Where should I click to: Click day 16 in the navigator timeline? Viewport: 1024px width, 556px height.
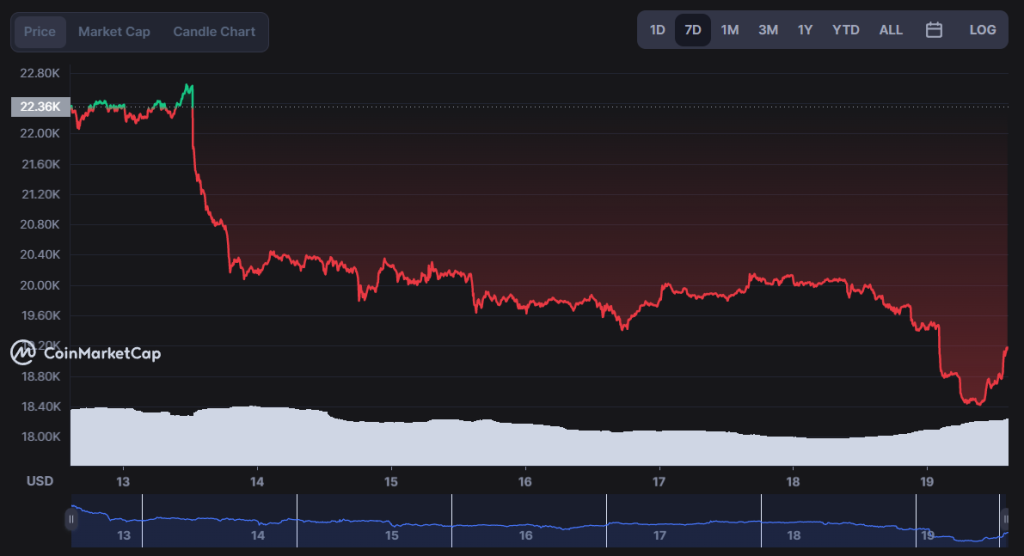point(526,535)
